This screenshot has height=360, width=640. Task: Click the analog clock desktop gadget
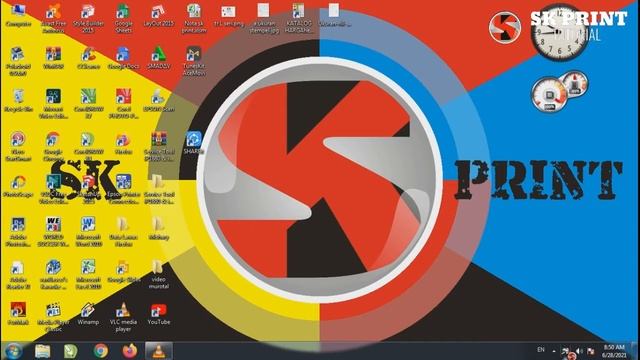pos(560,33)
